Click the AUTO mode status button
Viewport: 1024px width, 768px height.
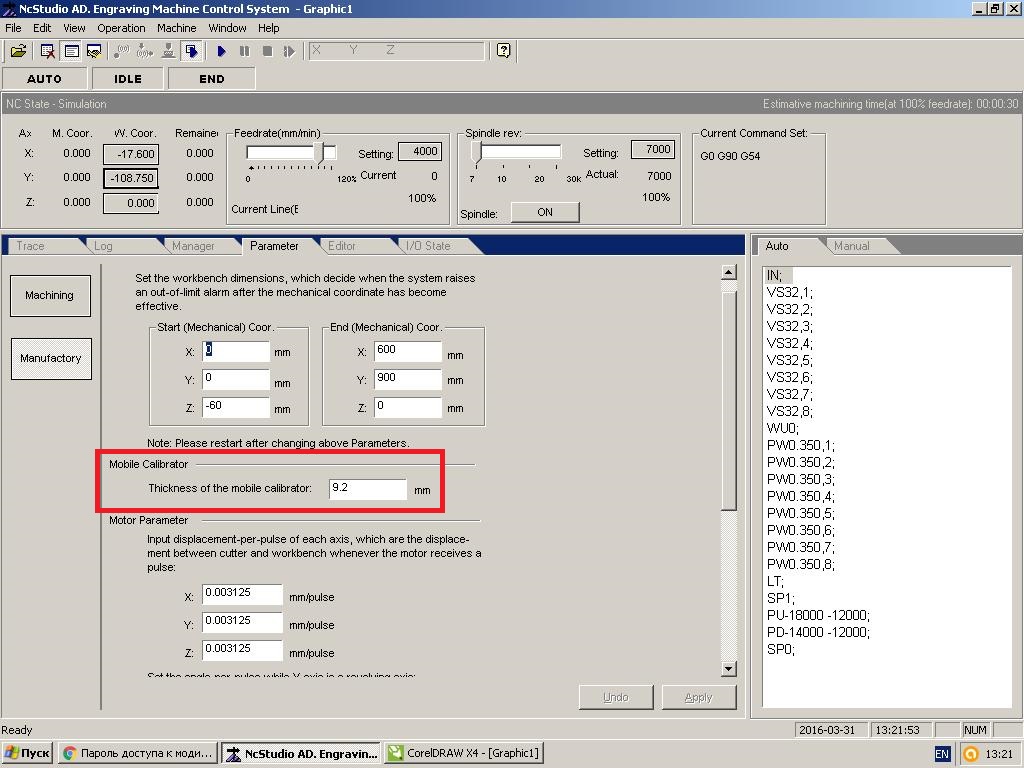44,79
